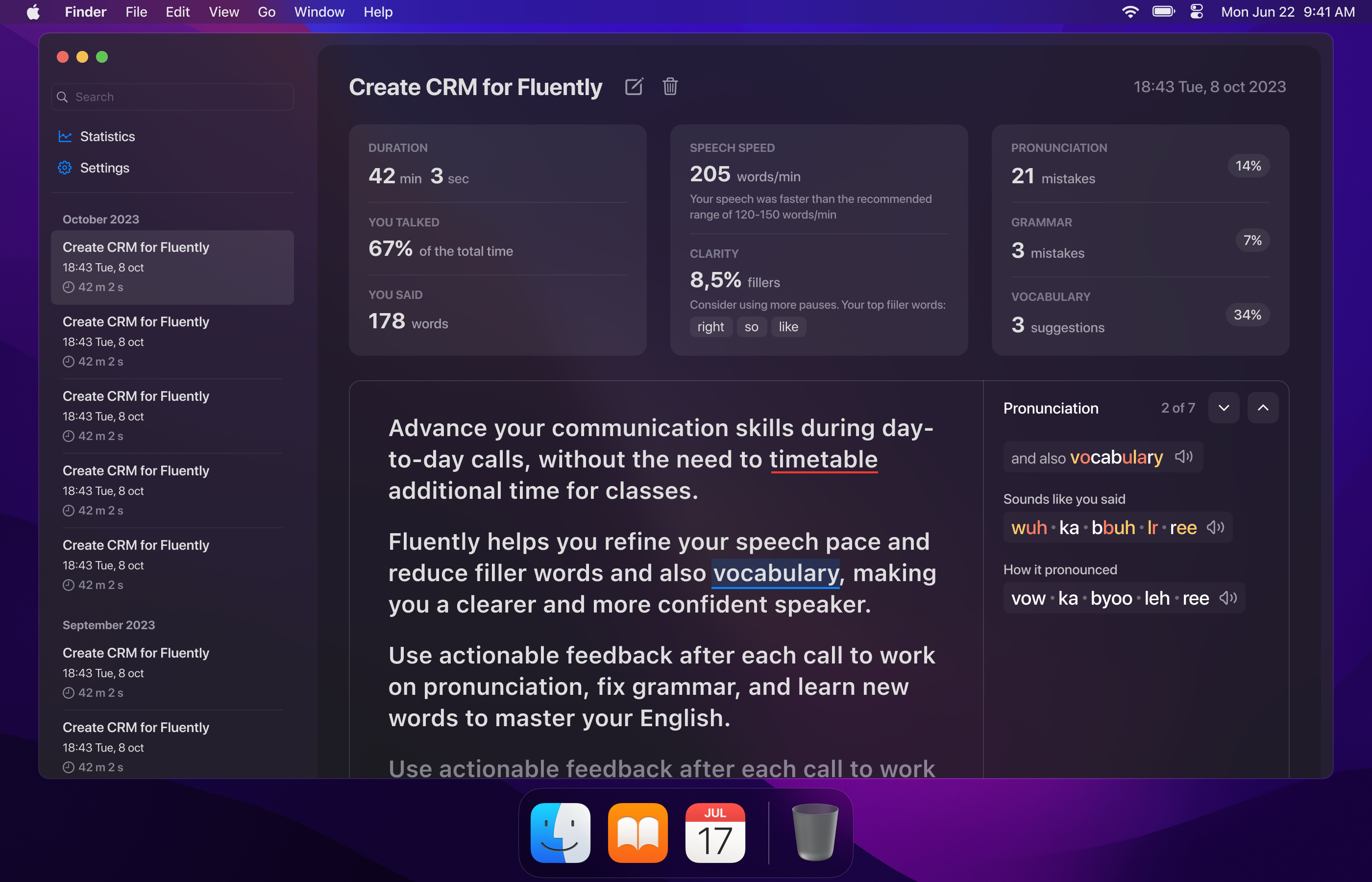
Task: Click the 7% grammar badge
Action: point(1252,241)
